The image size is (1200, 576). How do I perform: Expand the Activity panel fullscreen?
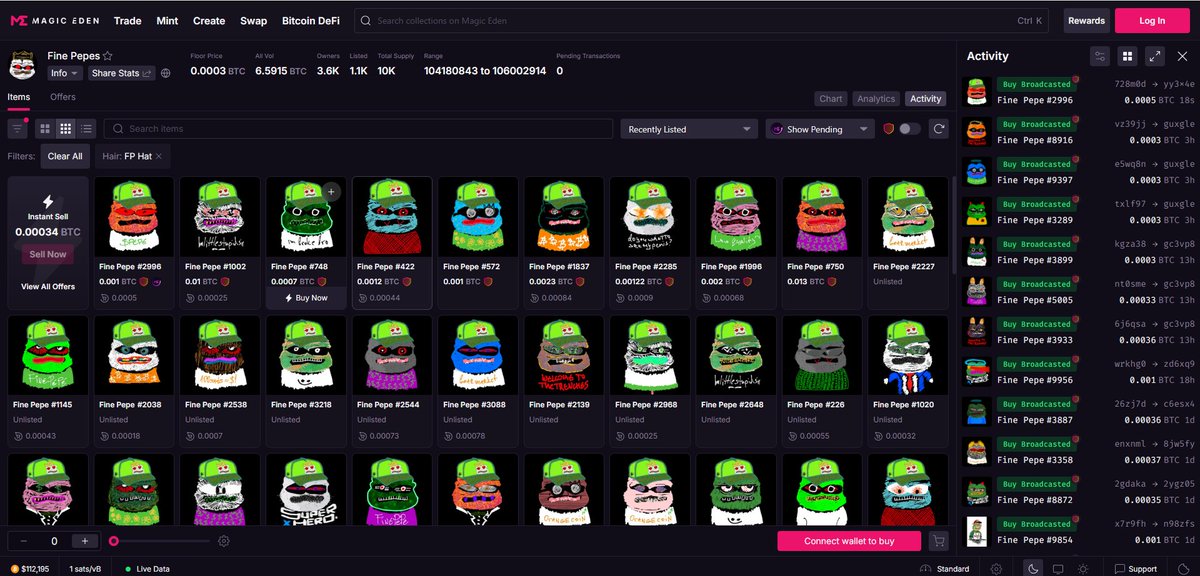pyautogui.click(x=1154, y=56)
